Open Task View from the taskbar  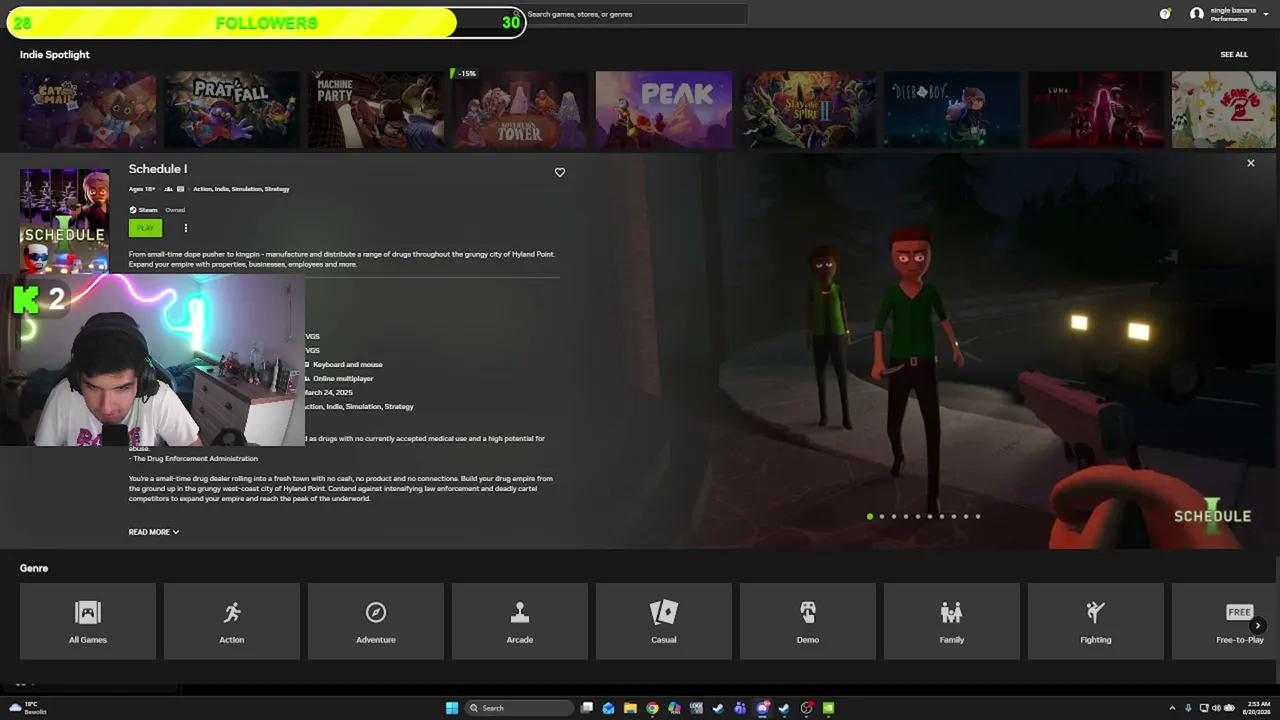coord(587,708)
